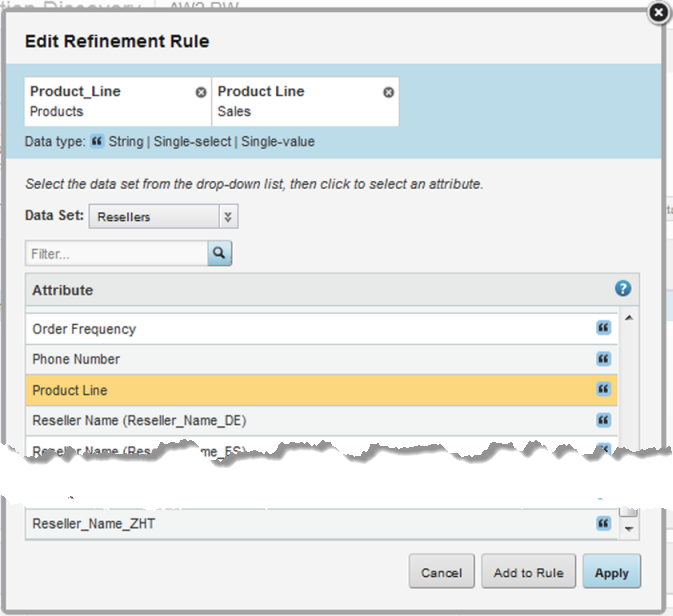Click the attribute list scroll down arrow
Viewport: 673px width, 616px height.
(x=629, y=529)
